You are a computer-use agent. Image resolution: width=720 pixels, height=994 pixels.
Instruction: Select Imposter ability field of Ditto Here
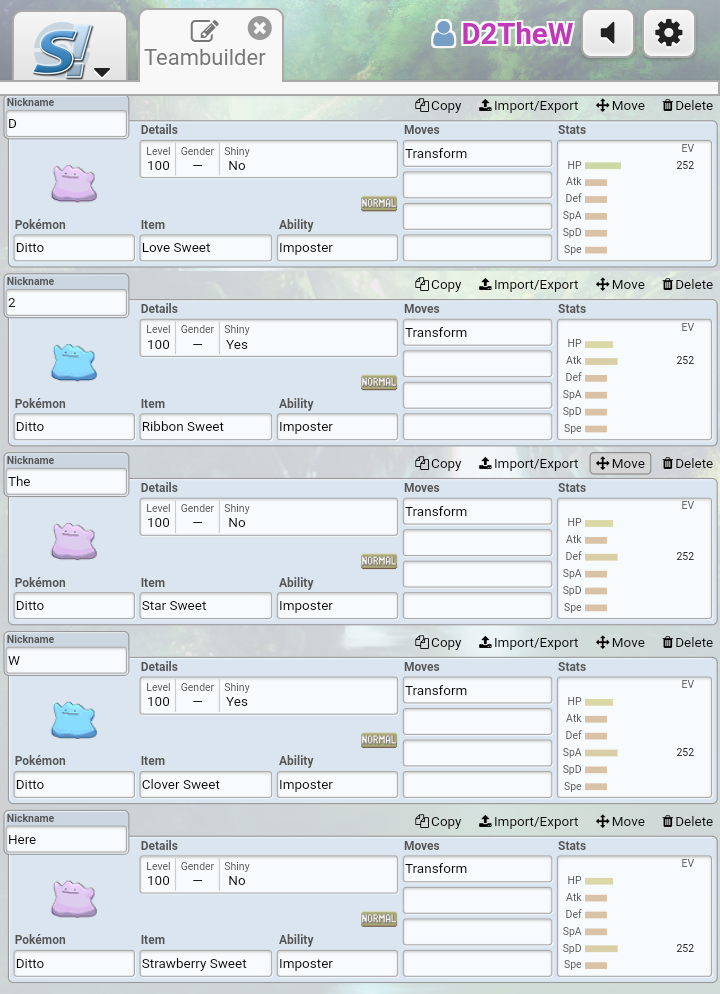pyautogui.click(x=337, y=964)
